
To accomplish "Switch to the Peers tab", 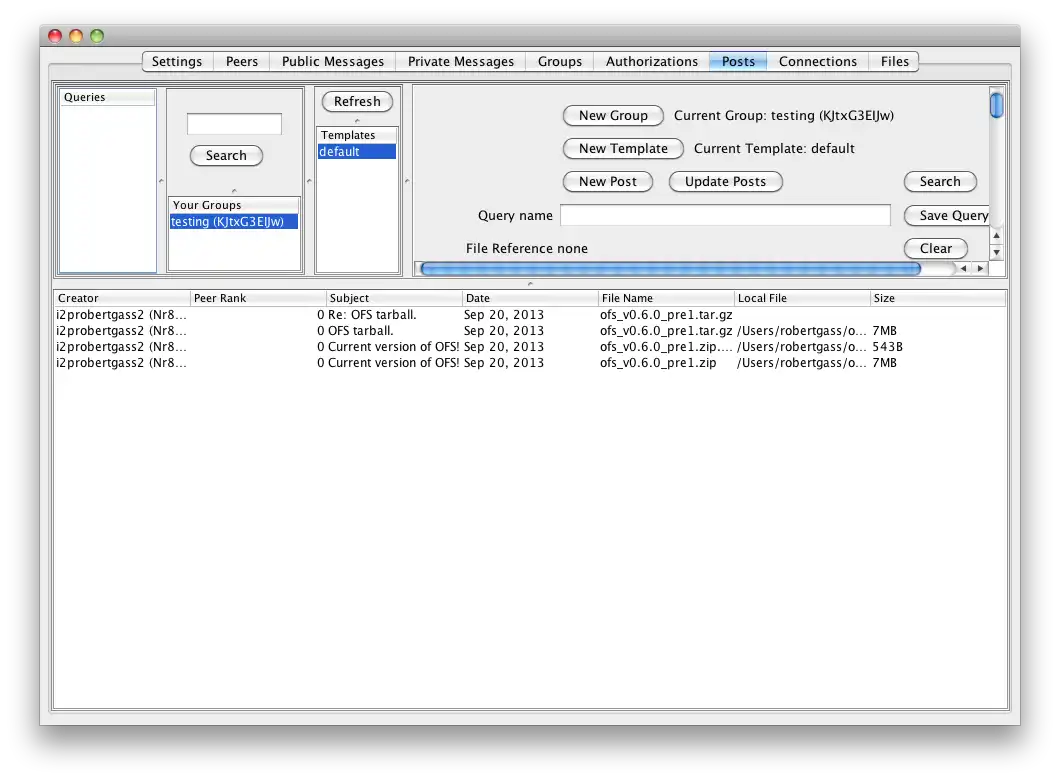I will point(241,62).
